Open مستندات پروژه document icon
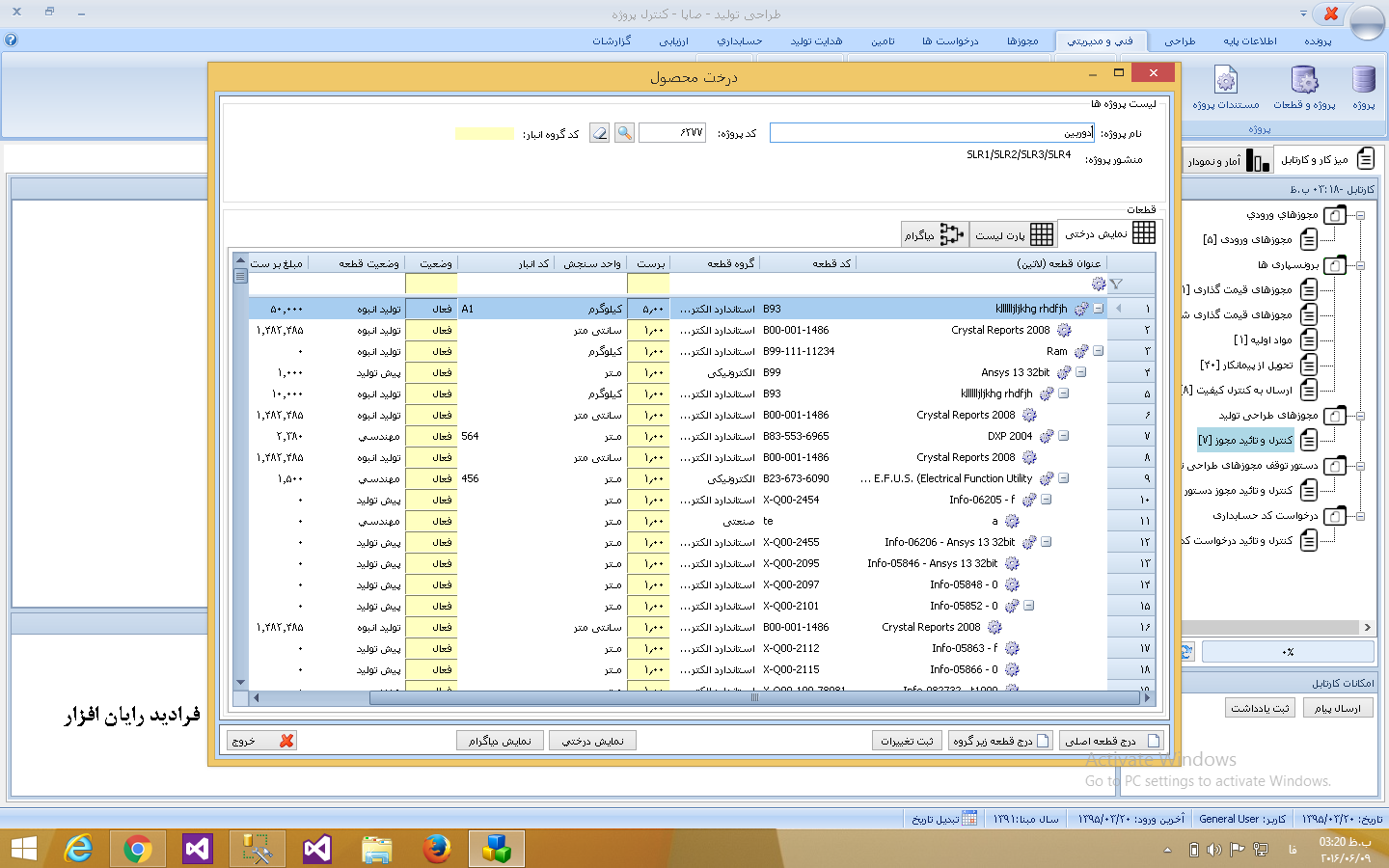 [x=1225, y=81]
